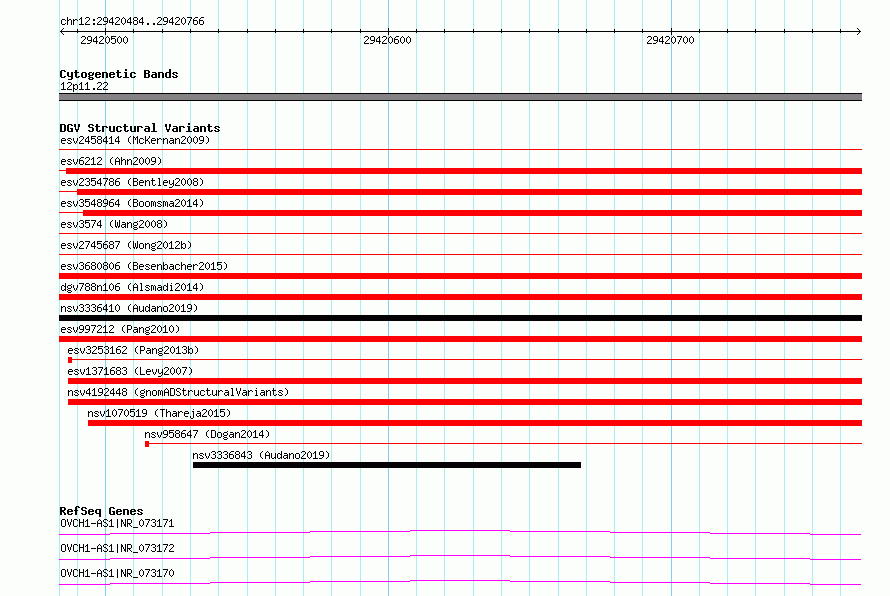This screenshot has height=596, width=890.
Task: Click the red esv3548964 variant bar
Action: (472, 213)
